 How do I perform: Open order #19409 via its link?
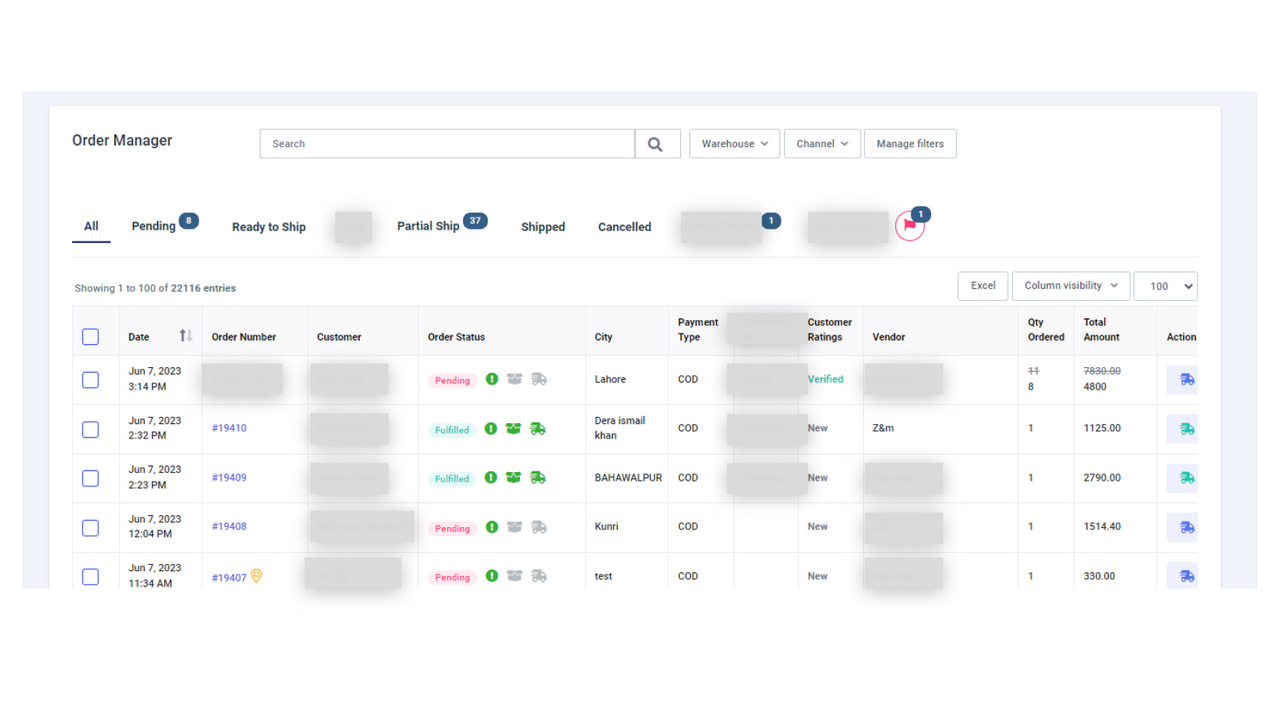(230, 478)
